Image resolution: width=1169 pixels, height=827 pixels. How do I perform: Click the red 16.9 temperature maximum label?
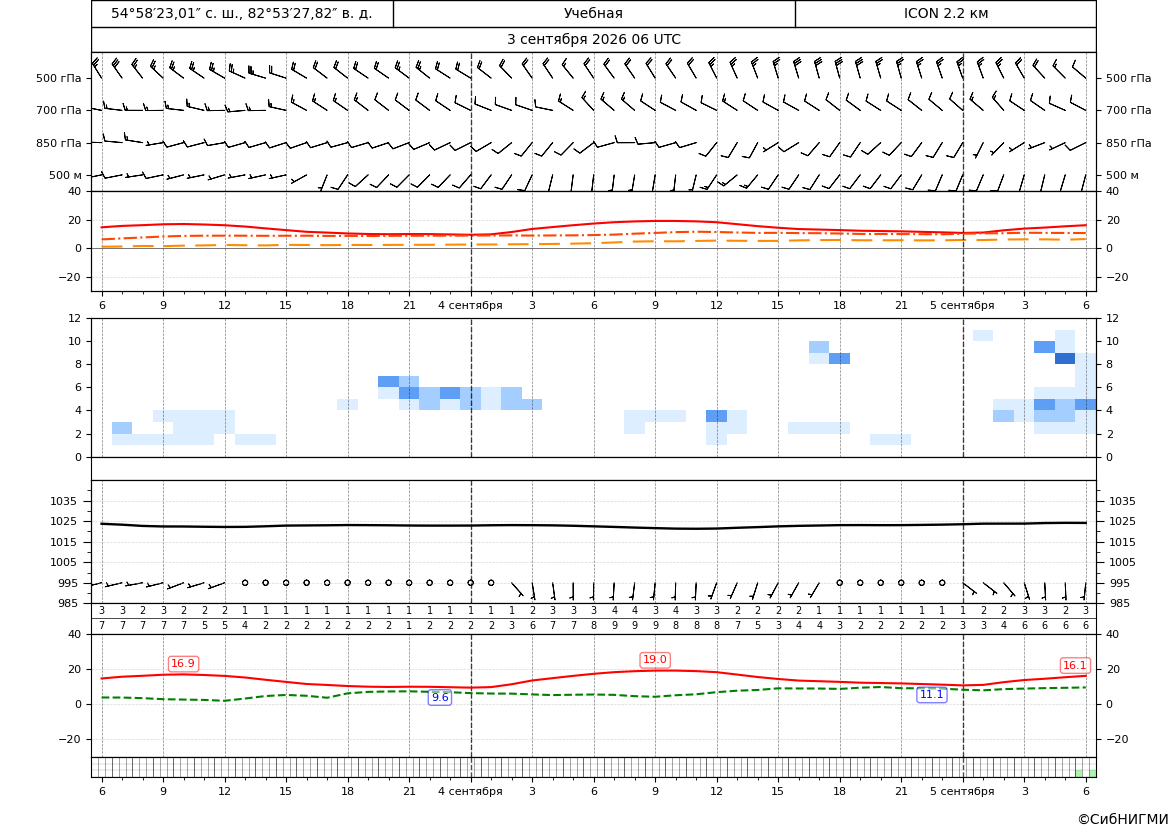183,664
